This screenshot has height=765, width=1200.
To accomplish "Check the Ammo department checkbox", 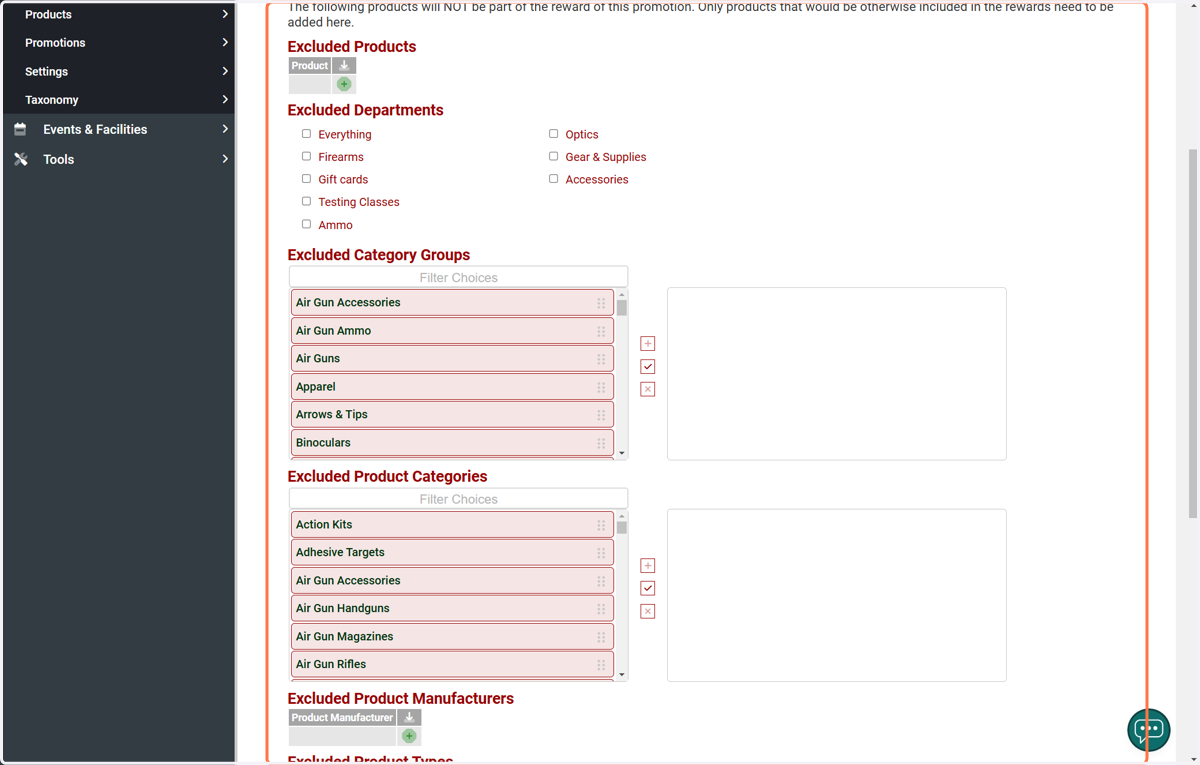I will coord(306,224).
